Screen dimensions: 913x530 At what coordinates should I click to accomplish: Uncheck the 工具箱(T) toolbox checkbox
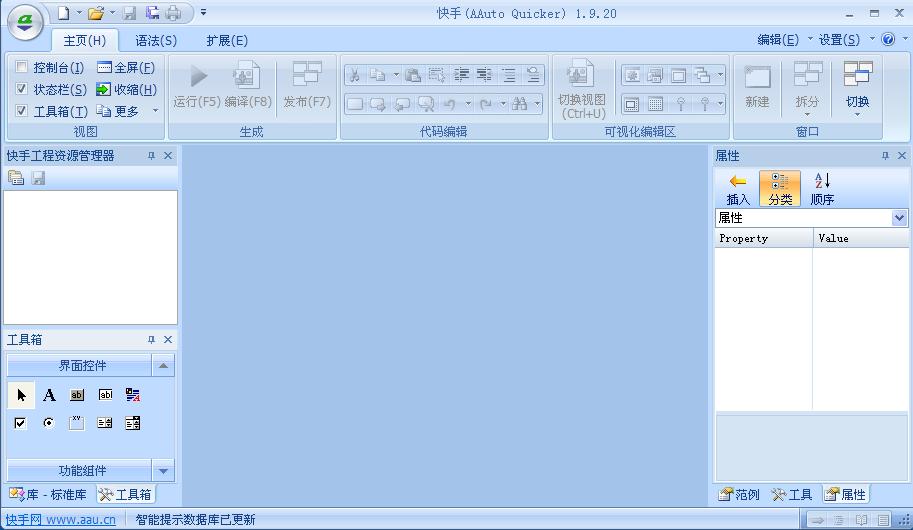point(22,111)
